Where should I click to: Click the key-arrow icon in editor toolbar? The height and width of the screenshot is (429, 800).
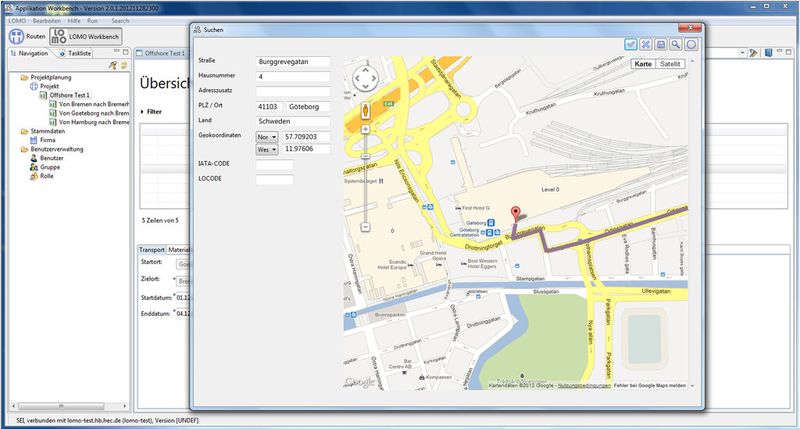tap(753, 53)
